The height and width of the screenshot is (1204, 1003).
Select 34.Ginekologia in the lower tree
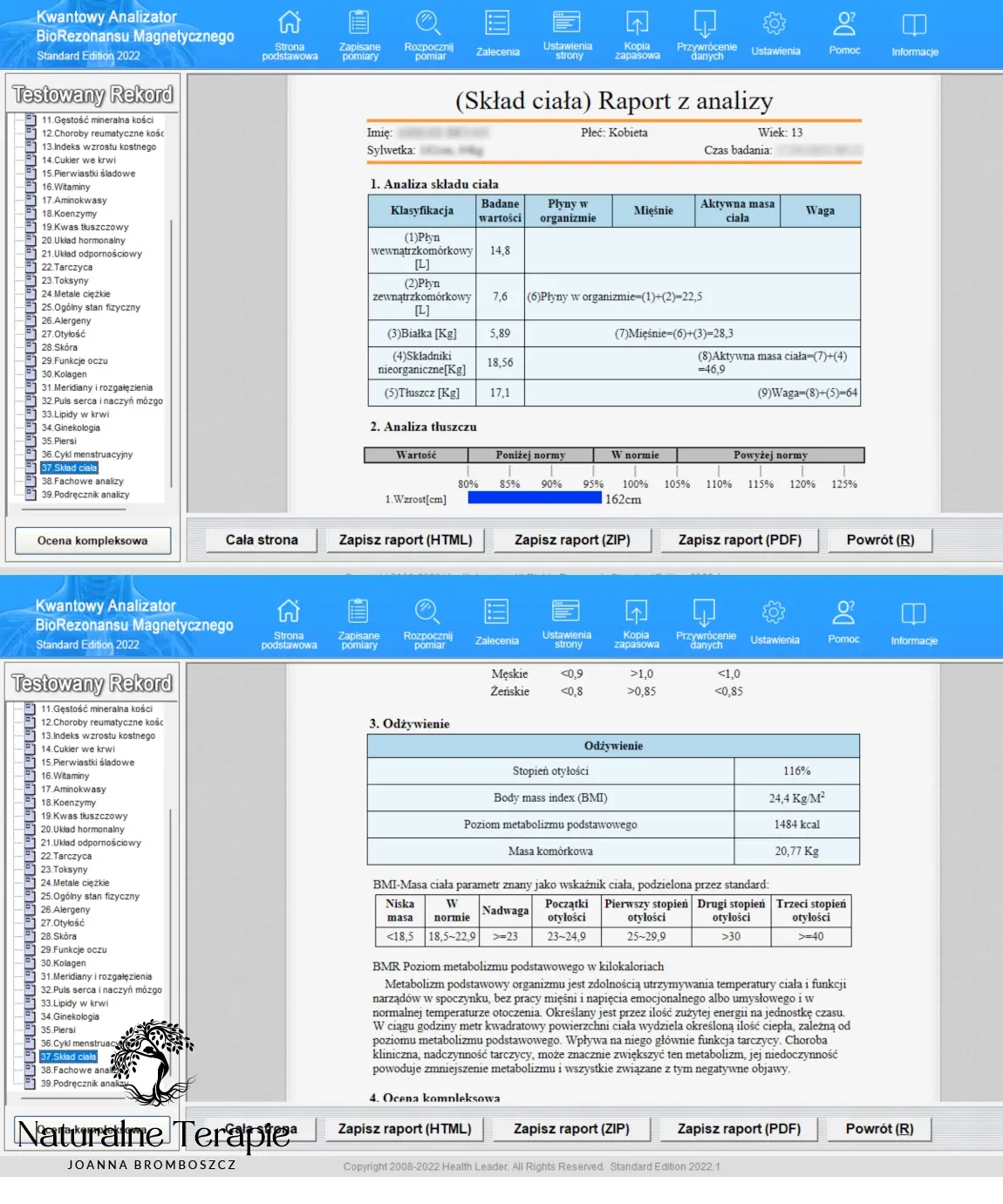click(70, 1016)
